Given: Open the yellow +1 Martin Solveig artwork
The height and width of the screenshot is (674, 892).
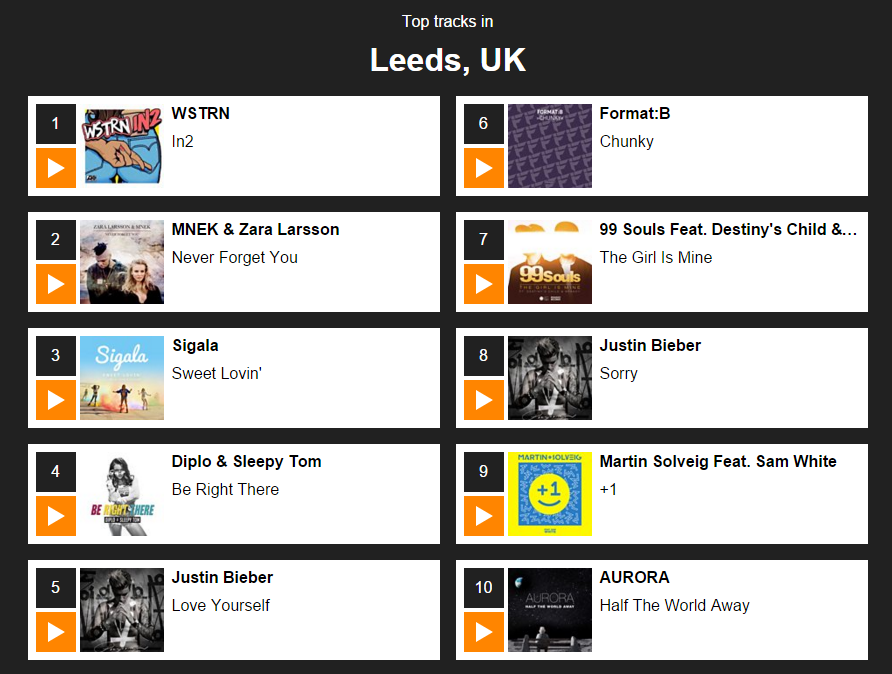Looking at the screenshot, I should [550, 494].
